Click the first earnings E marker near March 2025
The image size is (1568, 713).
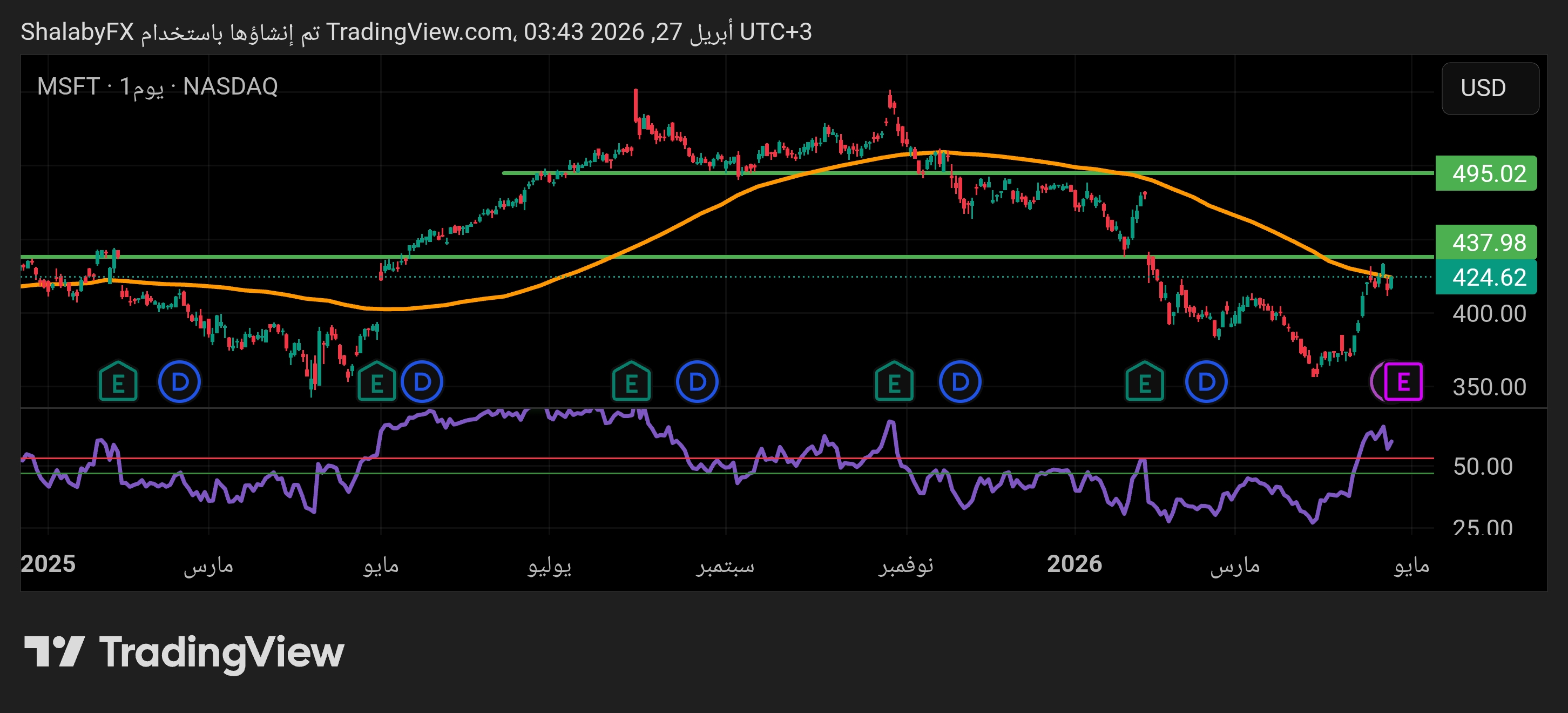[x=118, y=382]
